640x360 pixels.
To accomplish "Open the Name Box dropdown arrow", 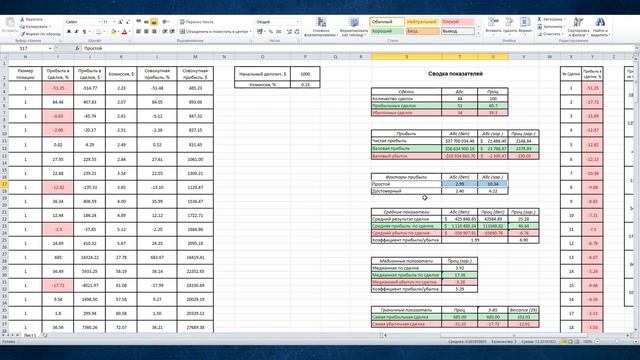I will click(x=50, y=48).
